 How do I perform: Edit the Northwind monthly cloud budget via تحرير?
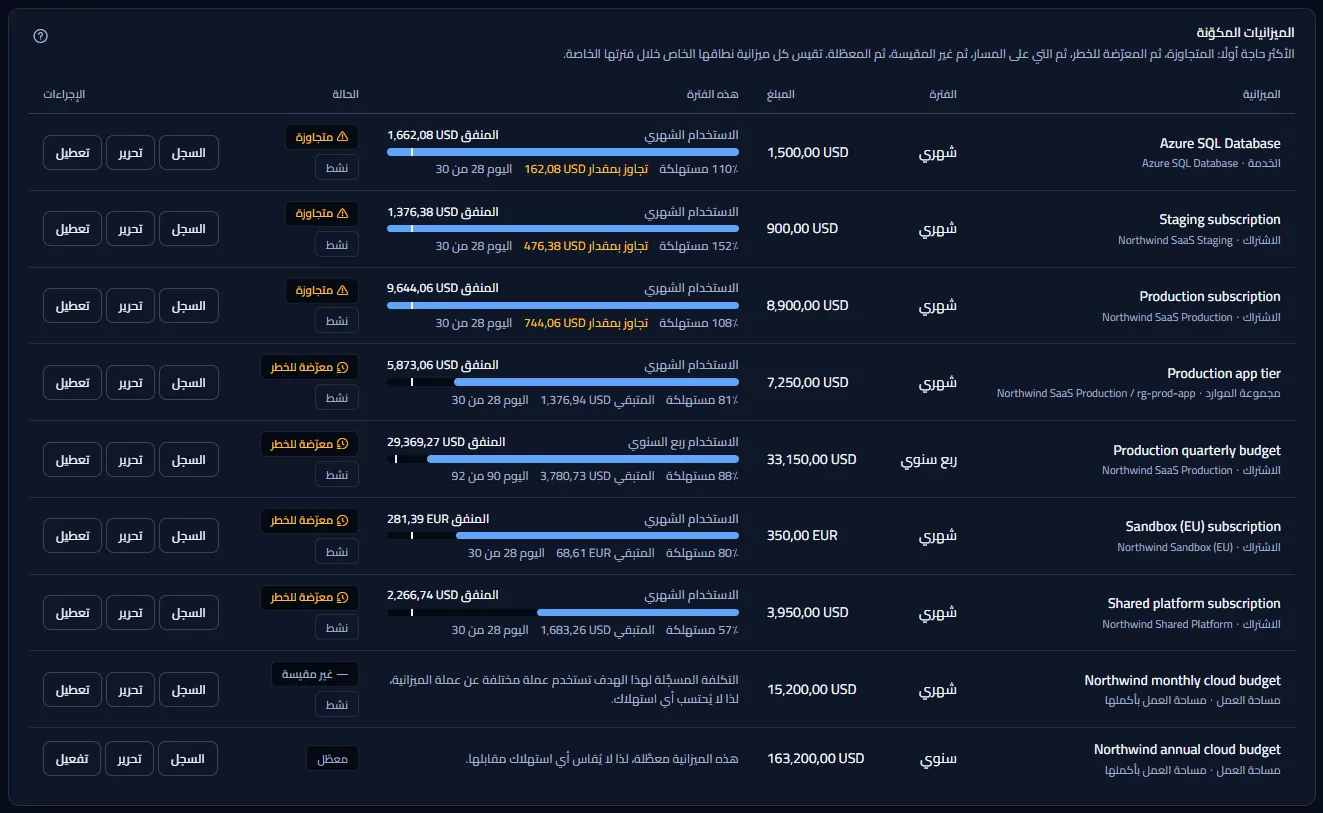point(130,690)
